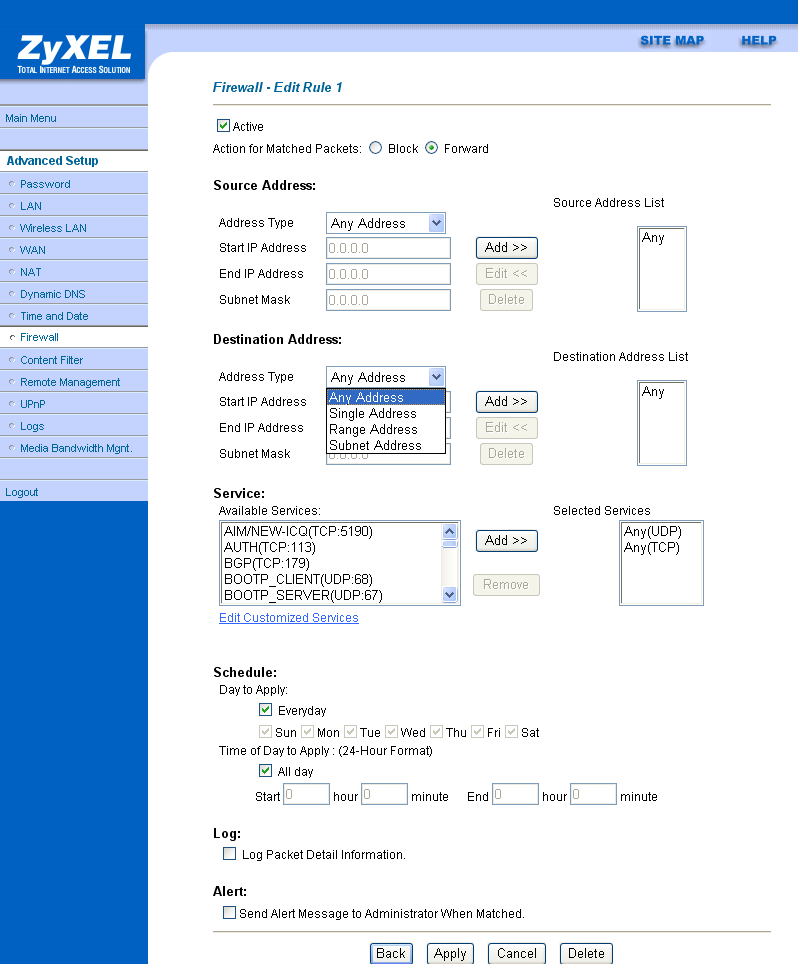Open LAN settings page
This screenshot has width=800, height=968.
pos(31,206)
